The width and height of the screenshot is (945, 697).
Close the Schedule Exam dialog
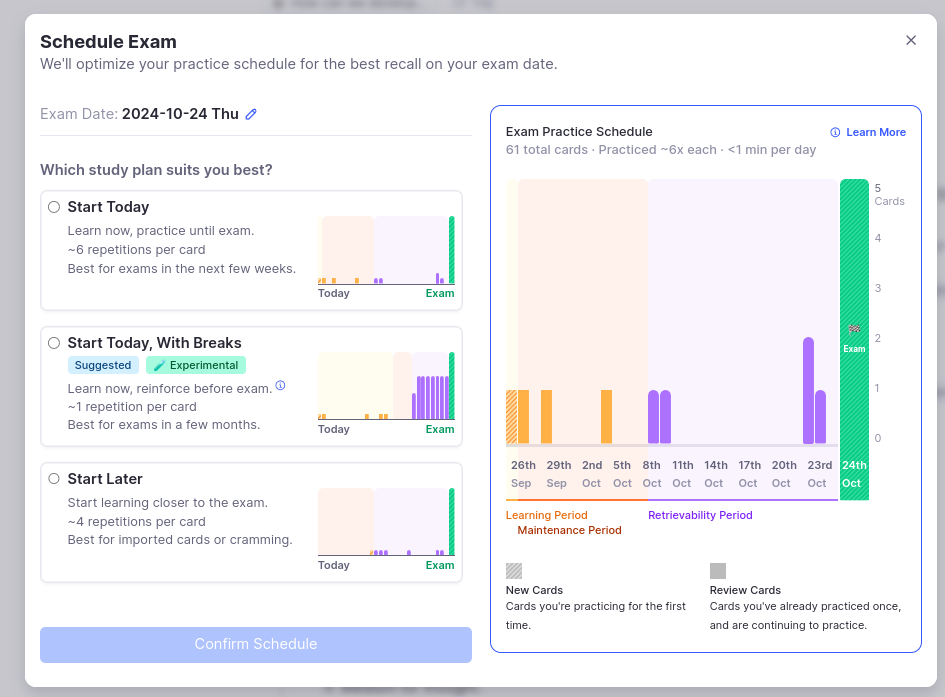(911, 40)
